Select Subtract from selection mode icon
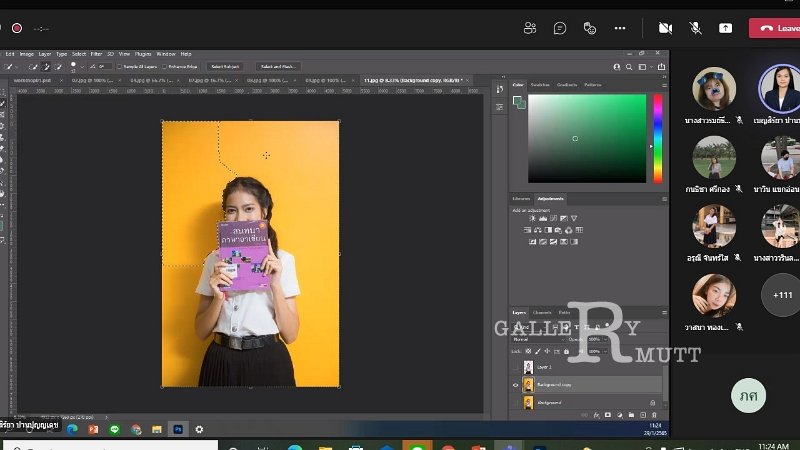This screenshot has height=450, width=800. pos(58,67)
